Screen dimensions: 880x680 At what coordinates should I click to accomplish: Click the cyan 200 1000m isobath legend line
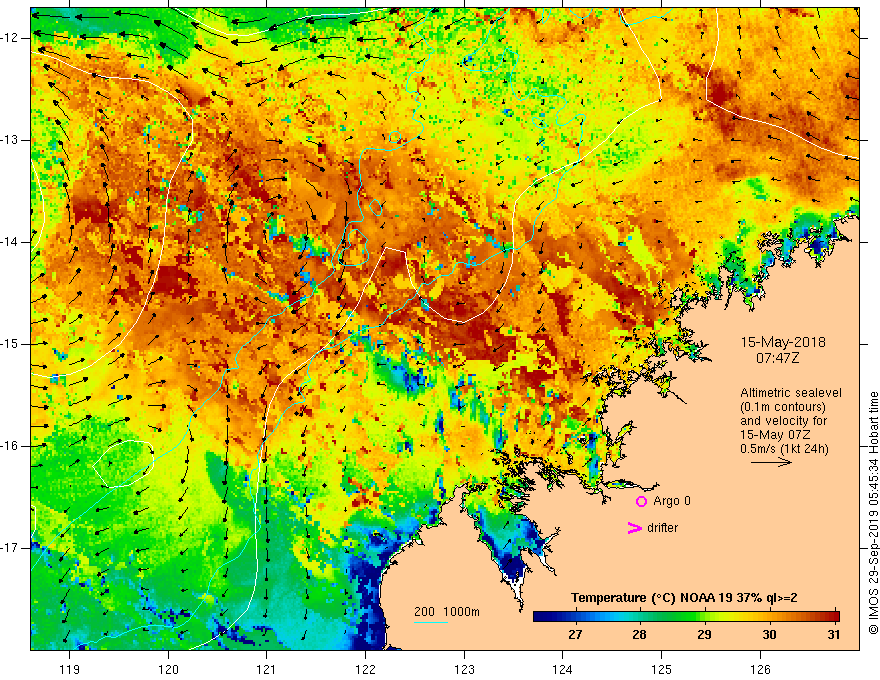coord(431,622)
